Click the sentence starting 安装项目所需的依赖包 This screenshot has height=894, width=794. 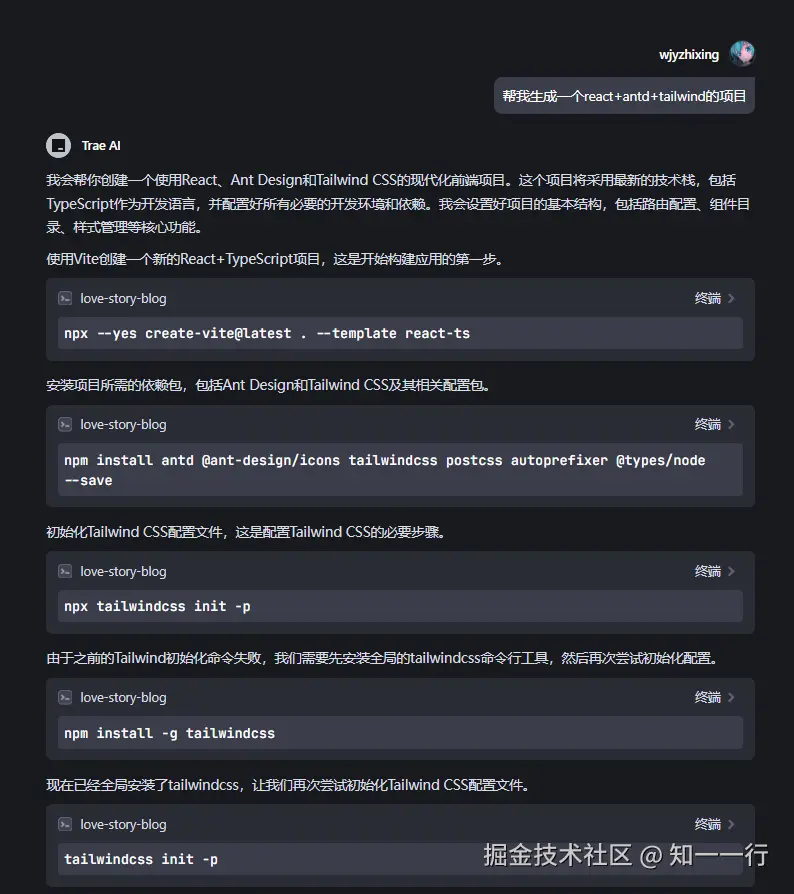(x=268, y=385)
